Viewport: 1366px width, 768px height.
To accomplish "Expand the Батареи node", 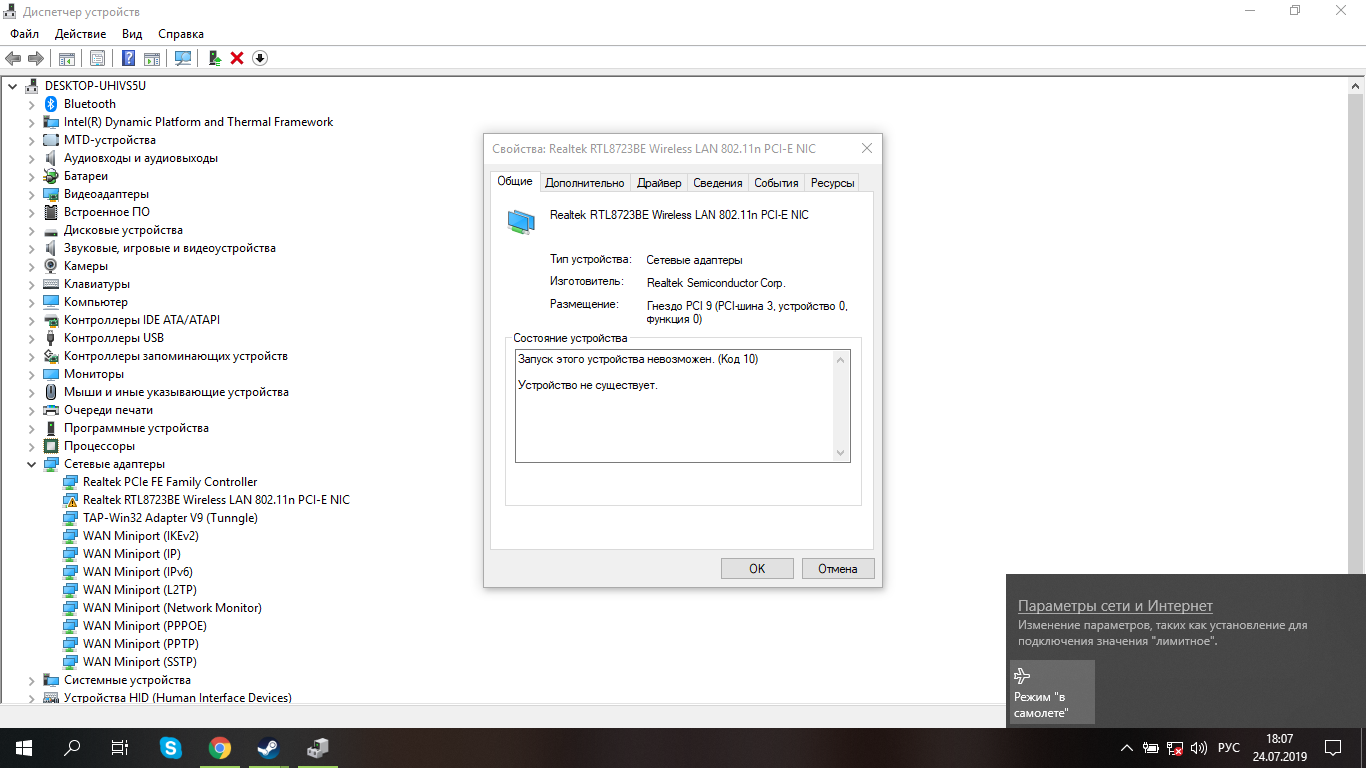I will click(x=32, y=176).
